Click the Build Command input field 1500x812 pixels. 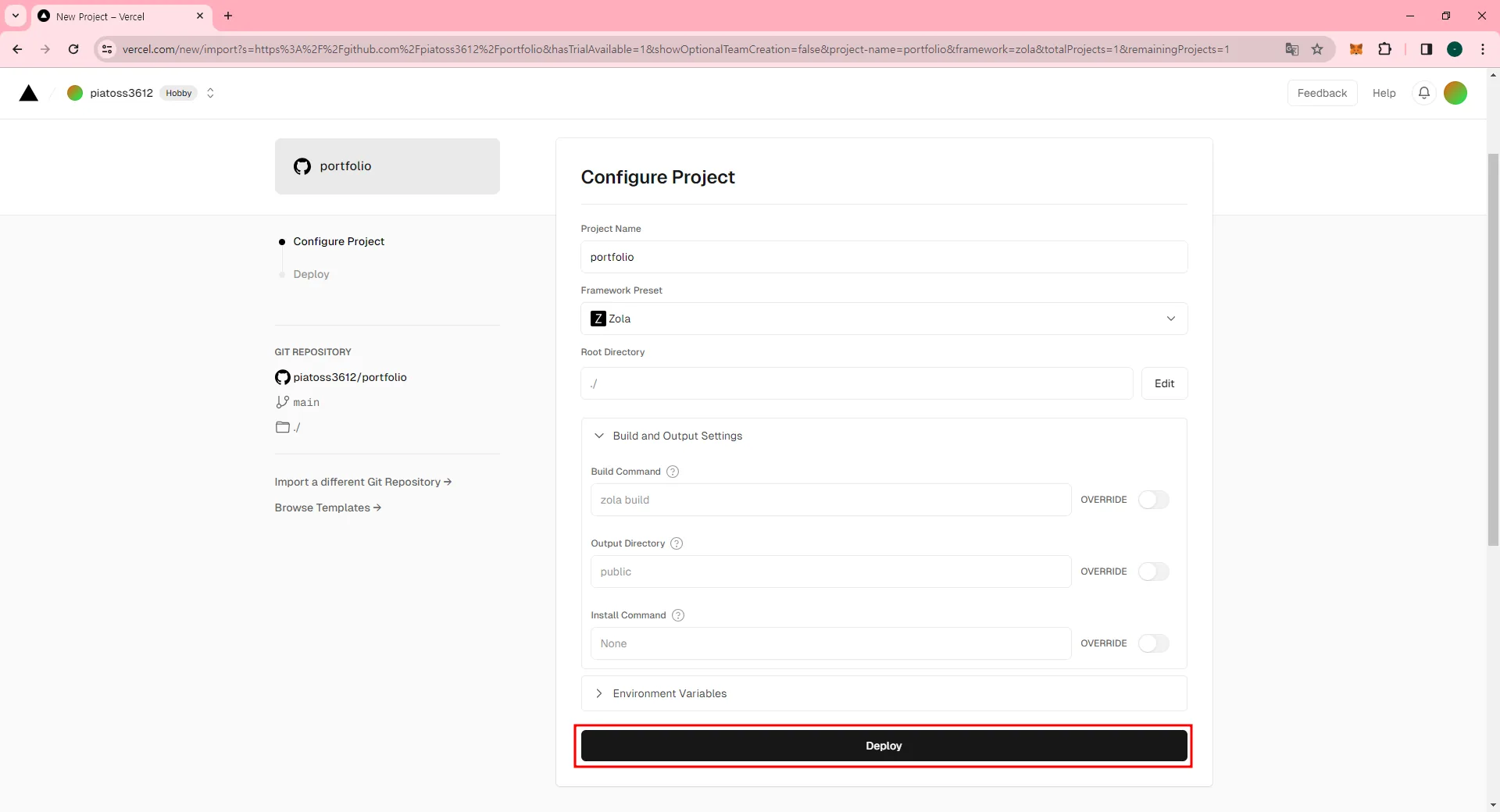[830, 500]
